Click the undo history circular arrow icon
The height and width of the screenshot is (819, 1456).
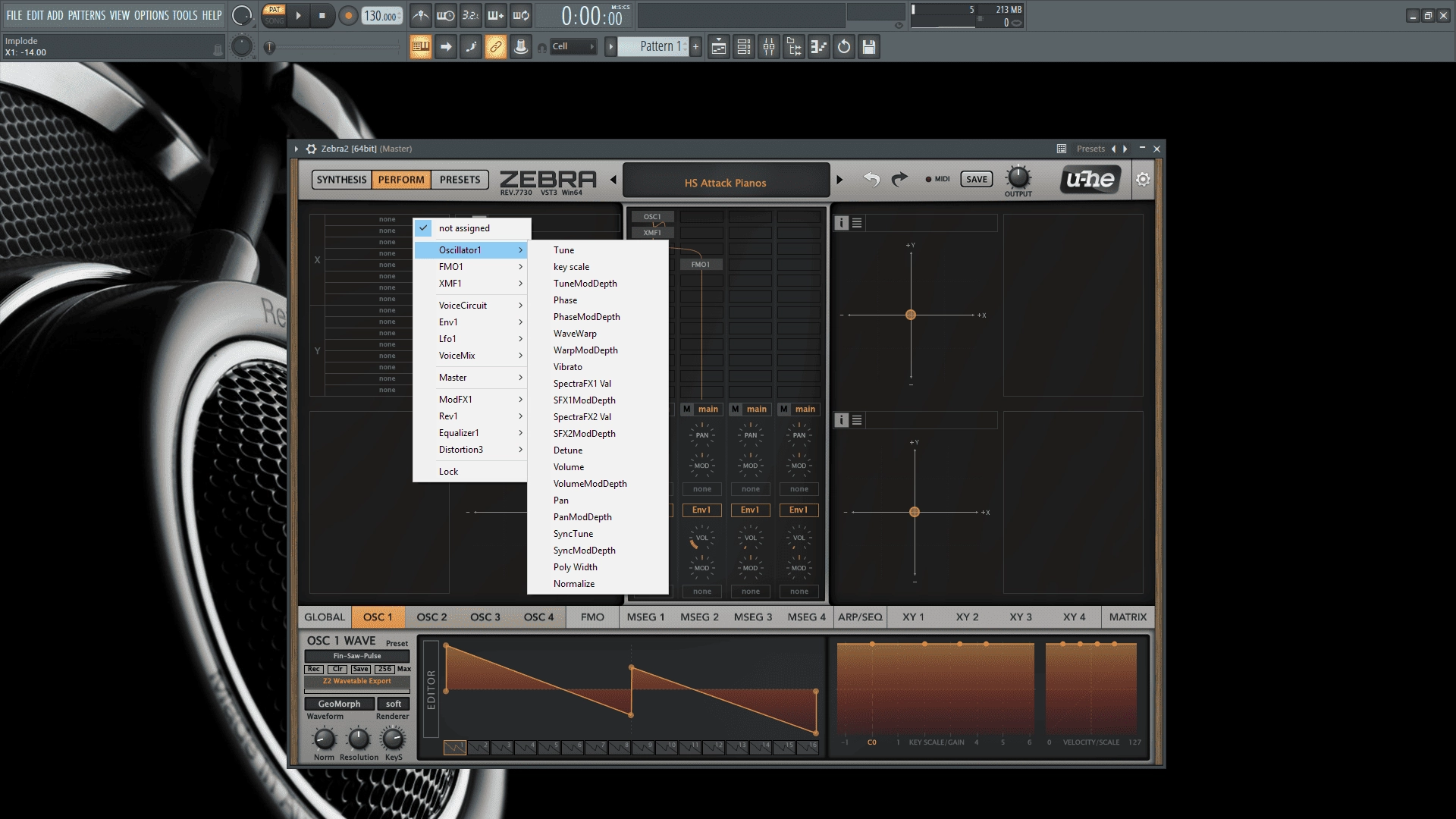[844, 47]
